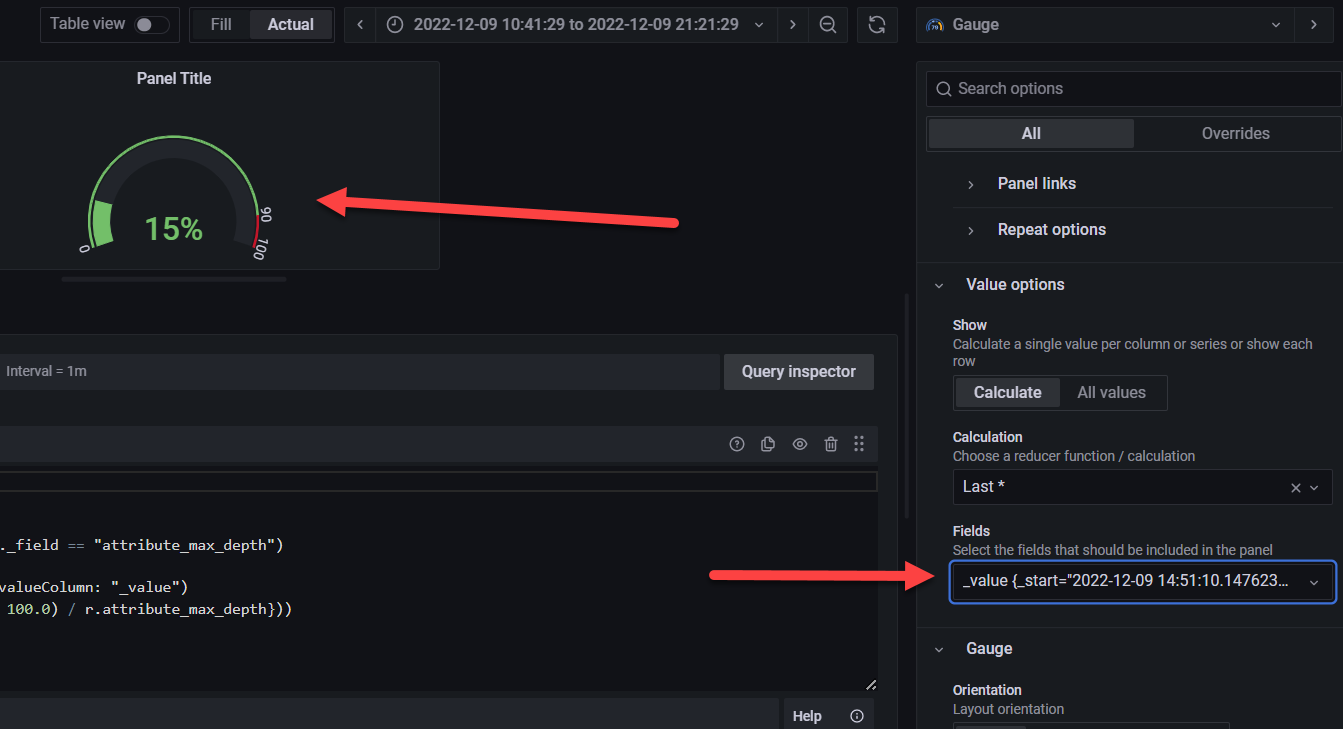The width and height of the screenshot is (1343, 729).
Task: Click the Gauge visualization icon
Action: point(934,24)
